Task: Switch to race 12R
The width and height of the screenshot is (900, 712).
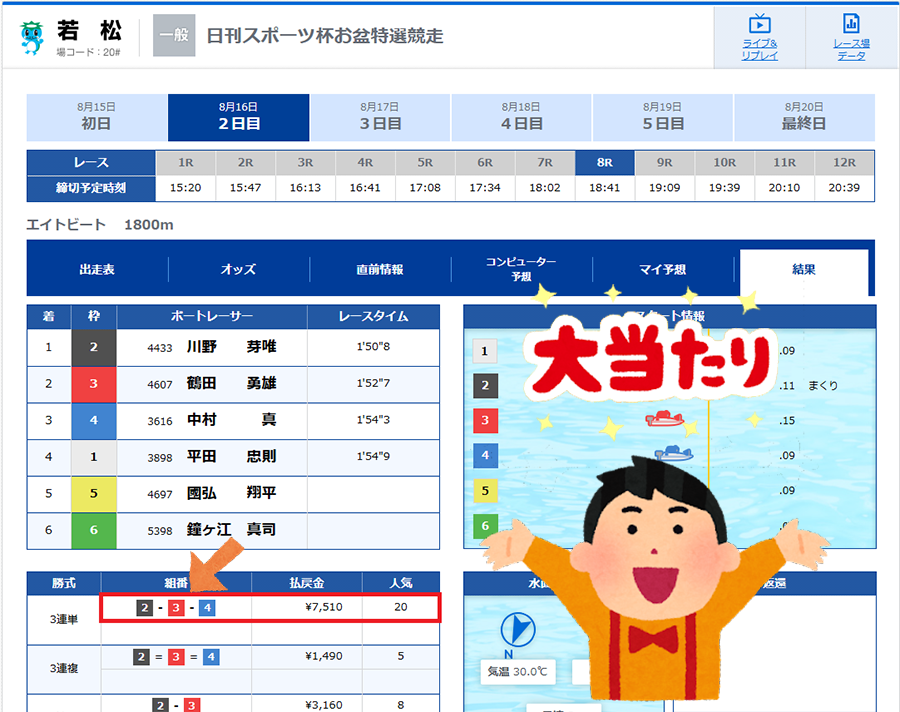Action: [x=844, y=163]
